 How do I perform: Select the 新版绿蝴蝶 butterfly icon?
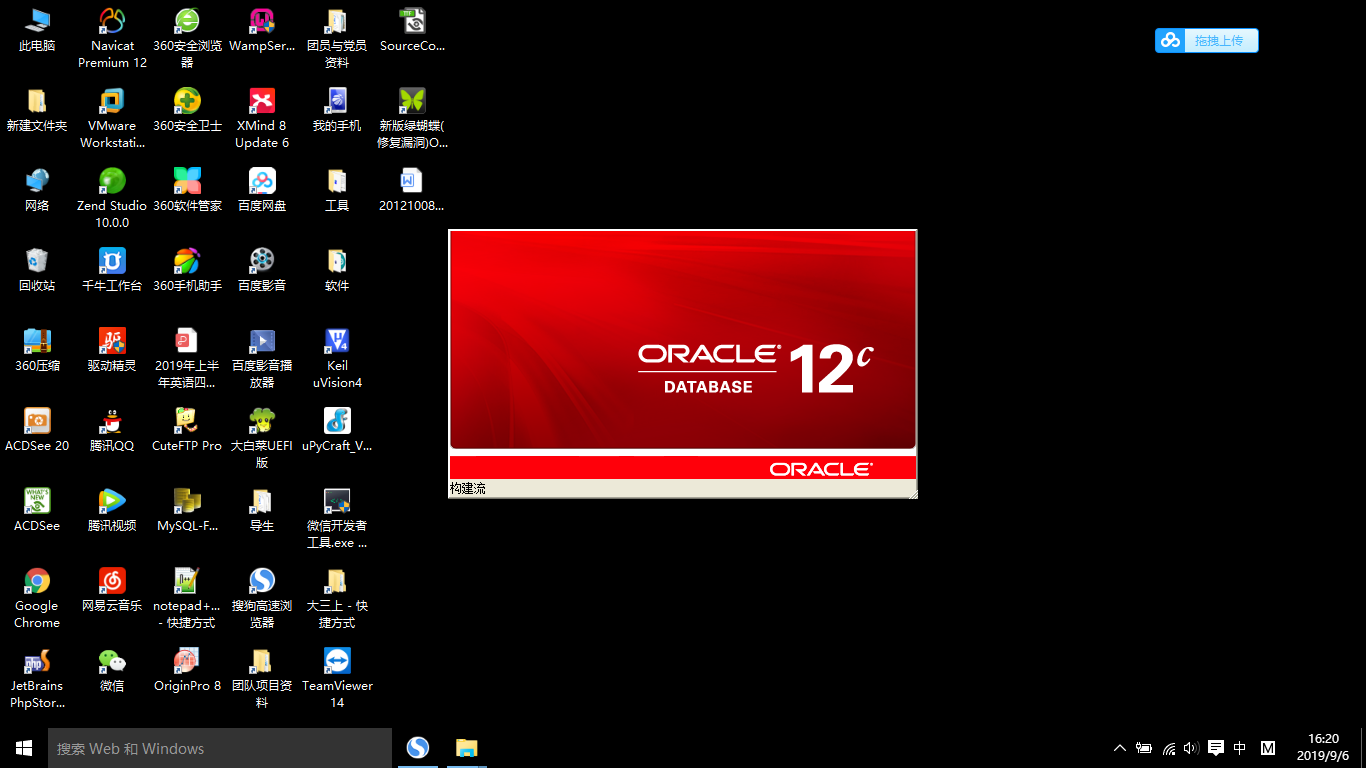(412, 118)
